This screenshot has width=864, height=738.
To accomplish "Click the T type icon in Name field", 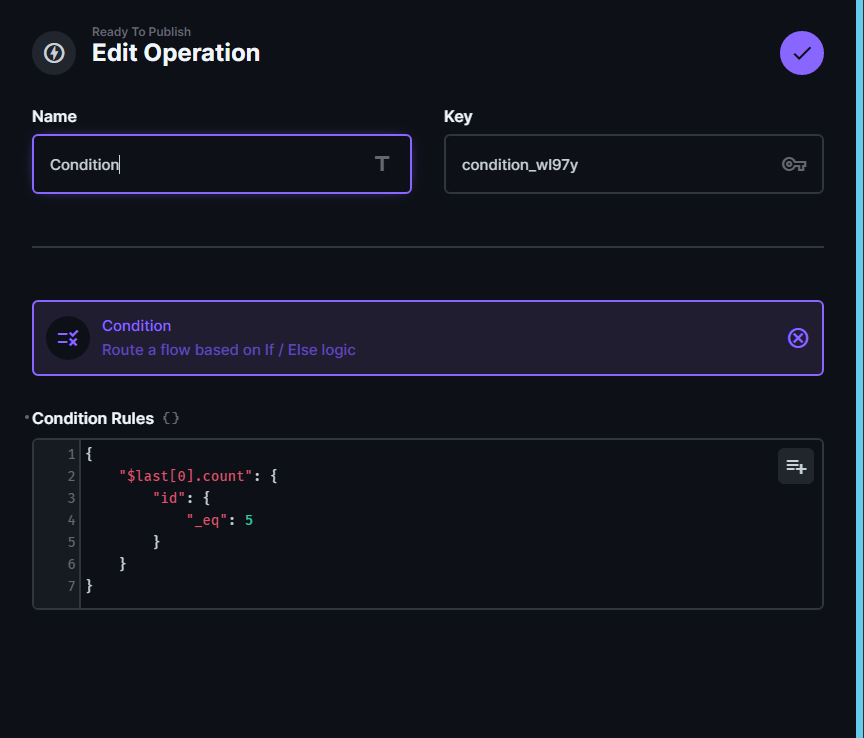I will 381,164.
